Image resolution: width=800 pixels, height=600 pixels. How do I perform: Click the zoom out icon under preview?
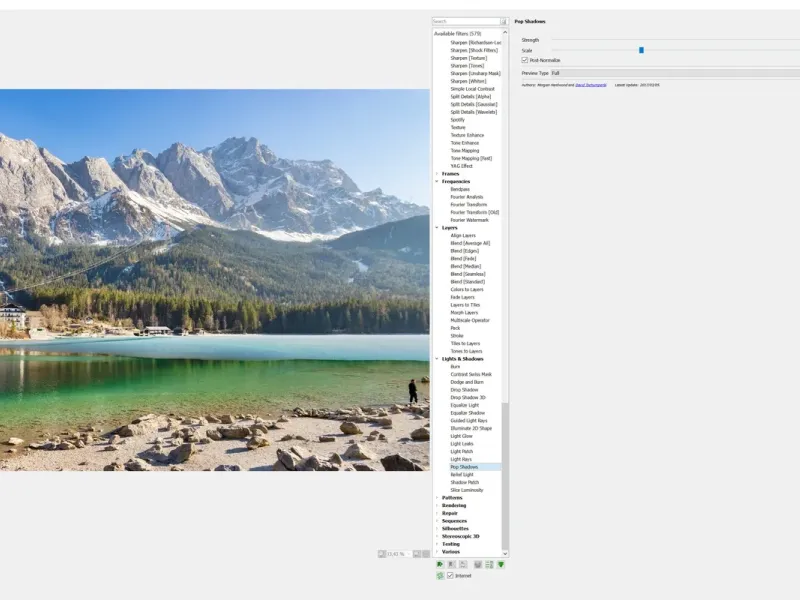point(382,554)
